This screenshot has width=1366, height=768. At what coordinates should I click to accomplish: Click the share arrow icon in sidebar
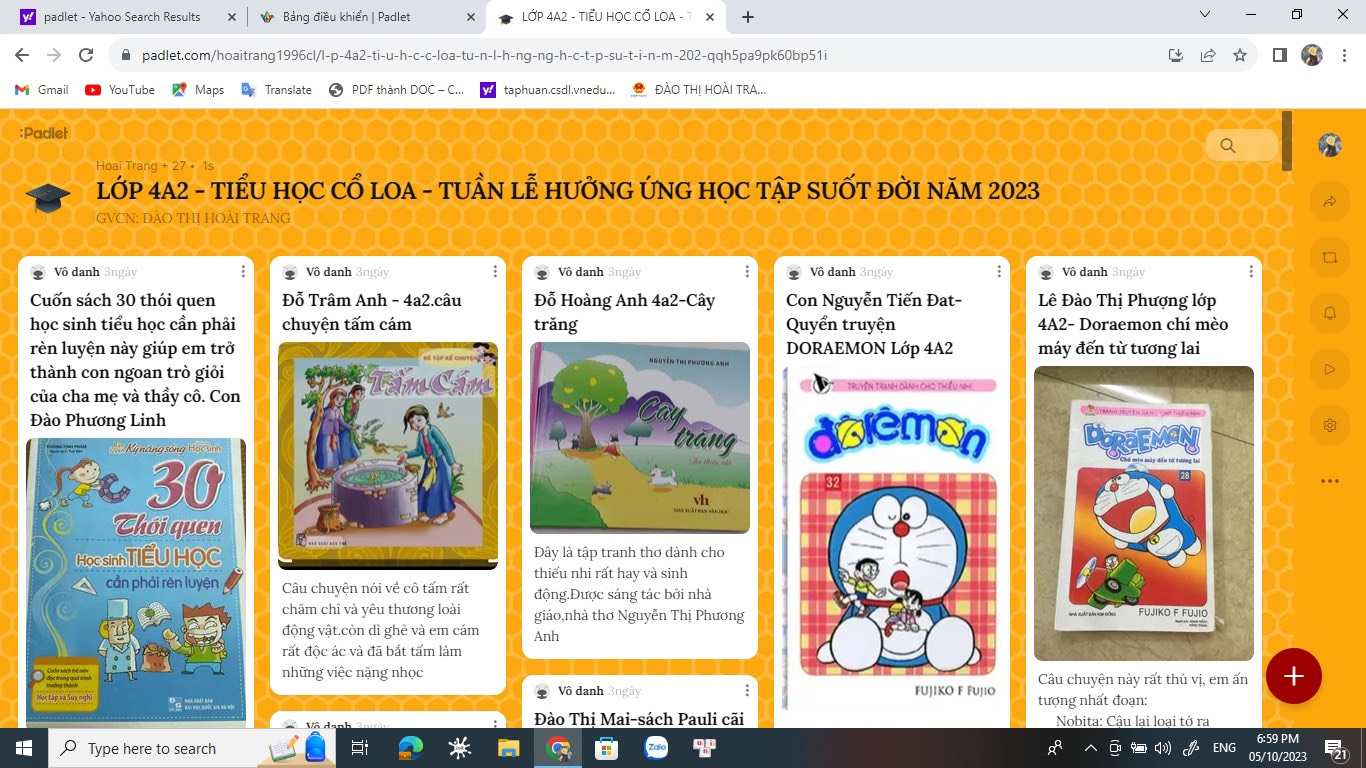tap(1329, 202)
